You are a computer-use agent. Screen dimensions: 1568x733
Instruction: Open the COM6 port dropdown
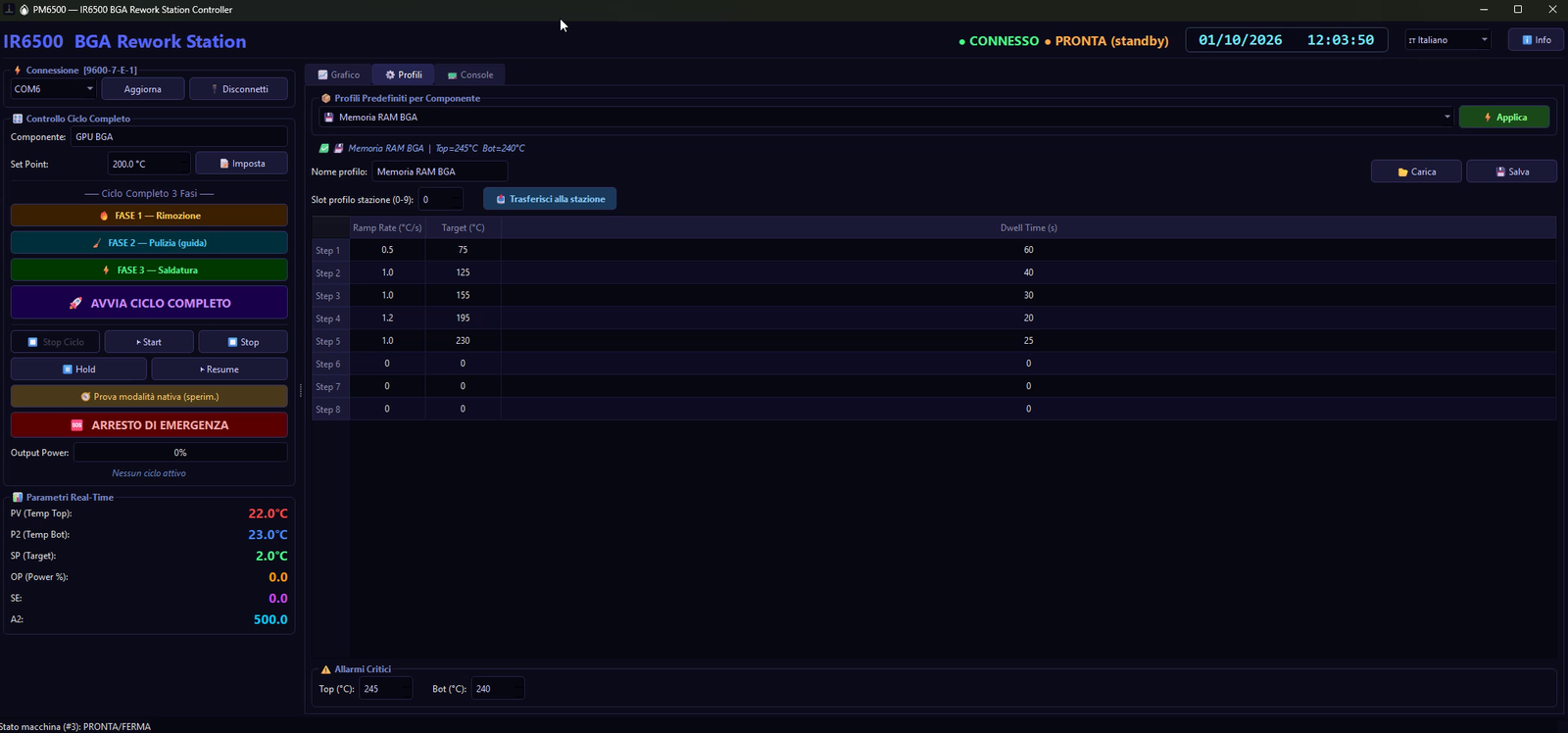pos(54,89)
